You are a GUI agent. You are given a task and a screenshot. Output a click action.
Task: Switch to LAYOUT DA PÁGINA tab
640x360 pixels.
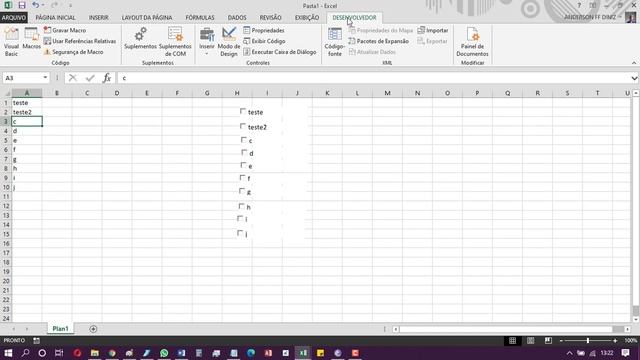(147, 18)
